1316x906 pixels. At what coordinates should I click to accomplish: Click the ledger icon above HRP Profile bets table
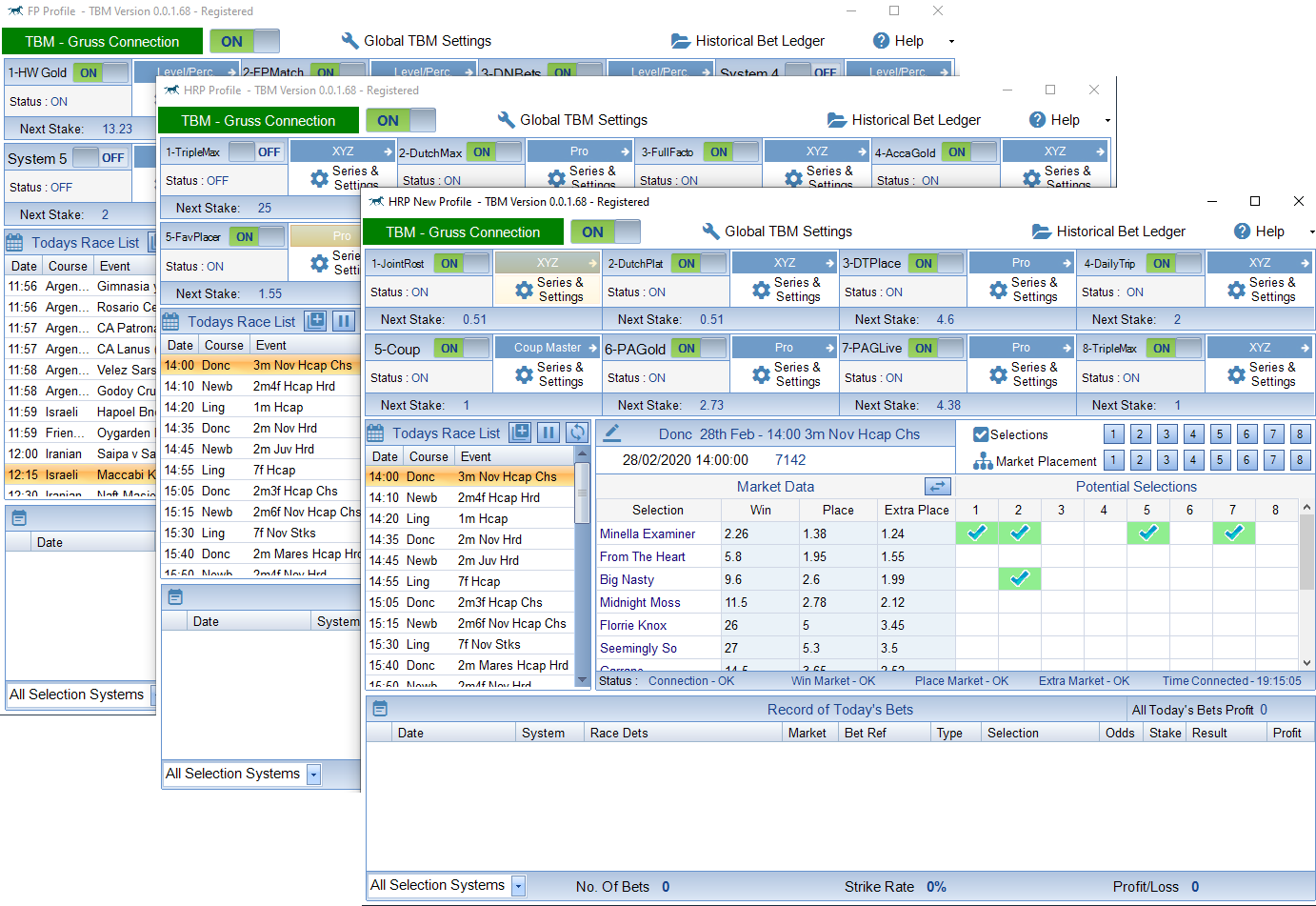click(x=175, y=597)
